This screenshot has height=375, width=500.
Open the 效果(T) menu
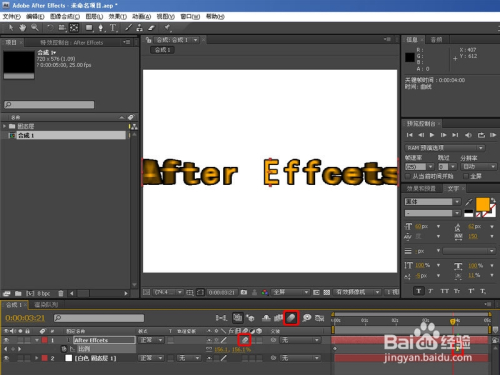coord(118,16)
